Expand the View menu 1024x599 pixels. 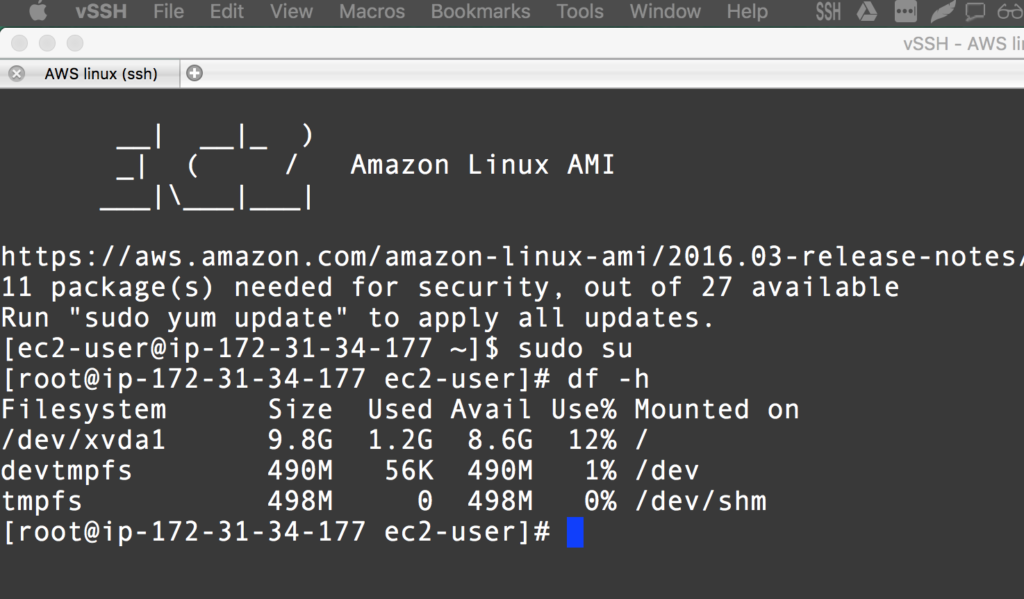click(x=291, y=12)
